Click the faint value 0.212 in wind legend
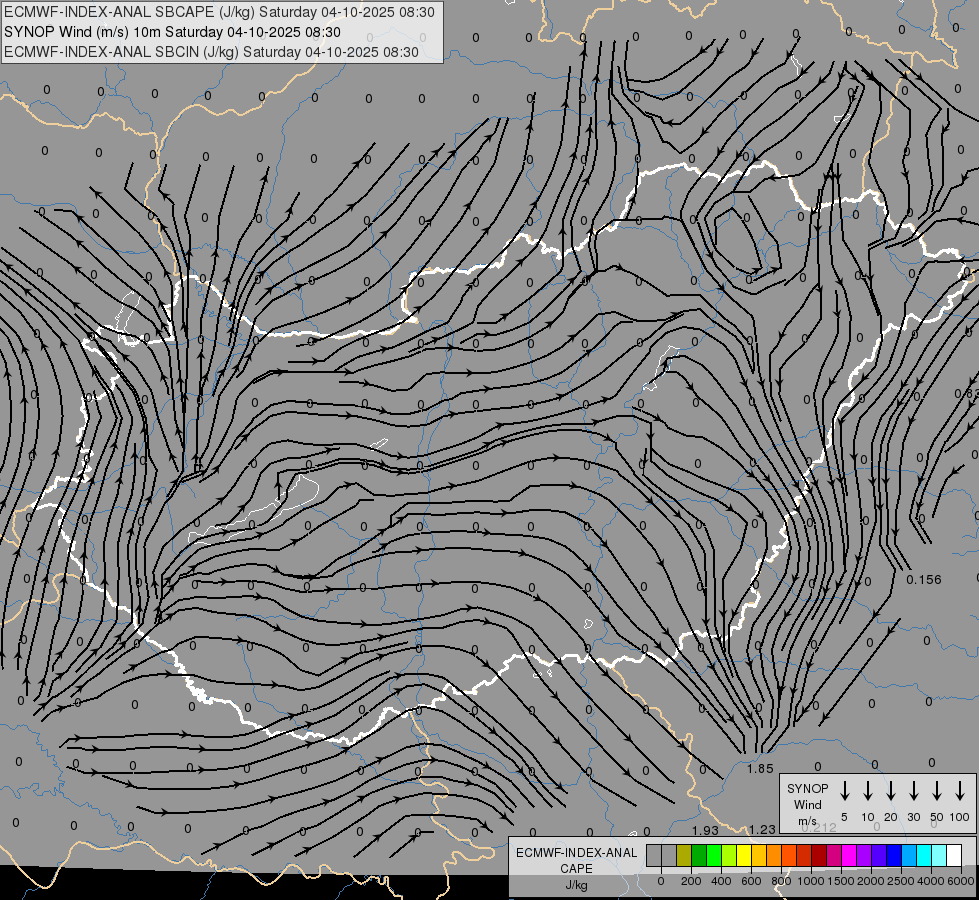 tap(819, 828)
